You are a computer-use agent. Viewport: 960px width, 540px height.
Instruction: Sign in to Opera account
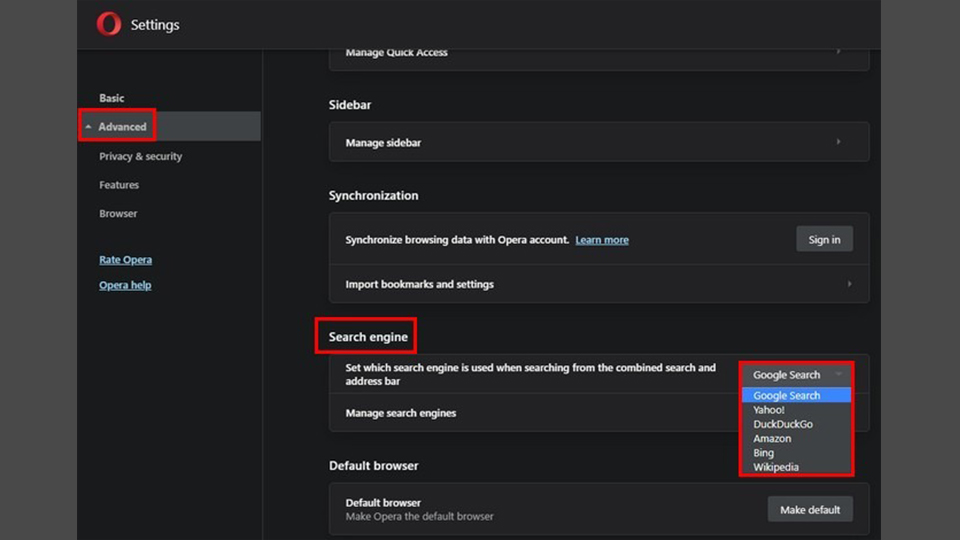pyautogui.click(x=824, y=239)
